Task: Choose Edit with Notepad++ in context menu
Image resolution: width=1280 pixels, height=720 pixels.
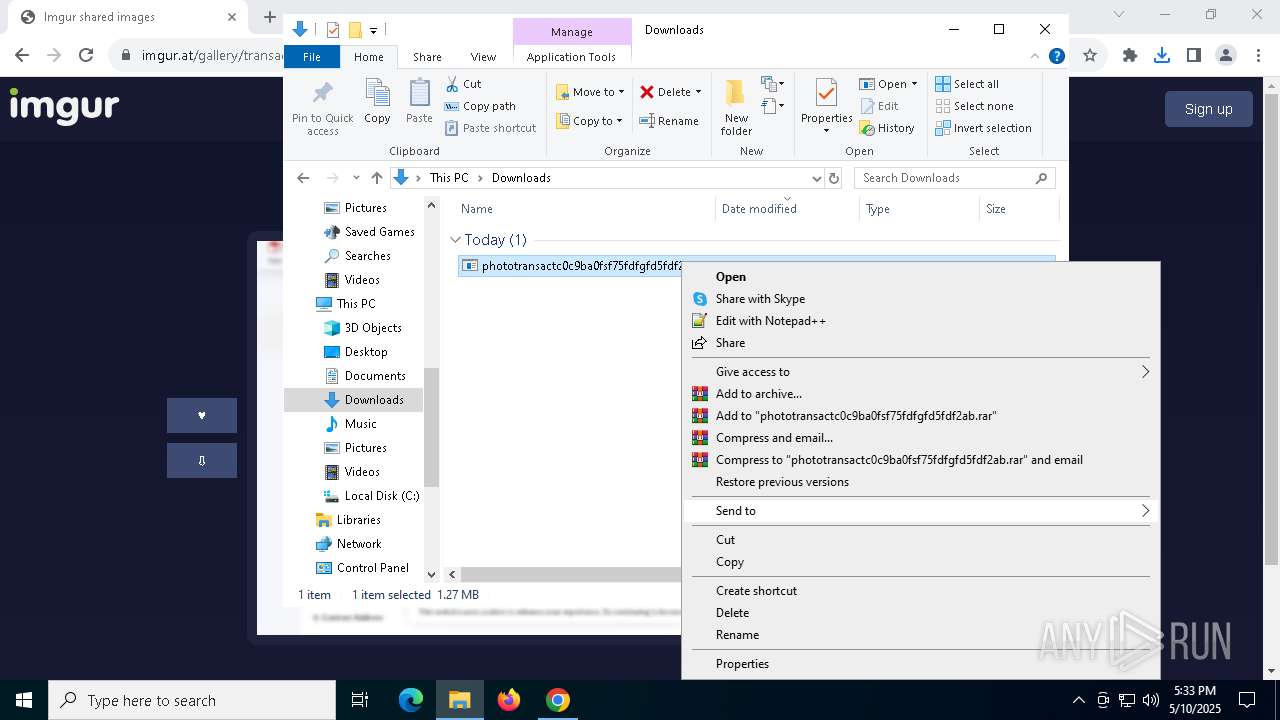Action: click(x=770, y=321)
